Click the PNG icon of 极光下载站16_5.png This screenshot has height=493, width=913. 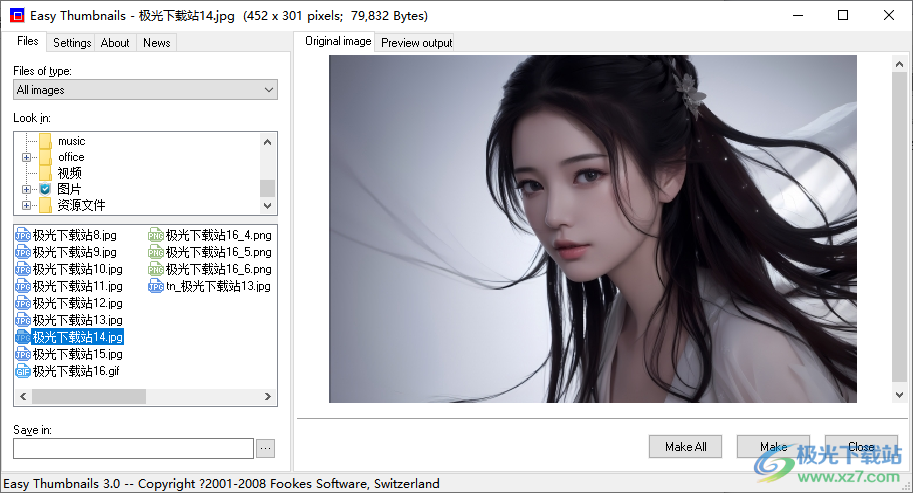pyautogui.click(x=155, y=252)
